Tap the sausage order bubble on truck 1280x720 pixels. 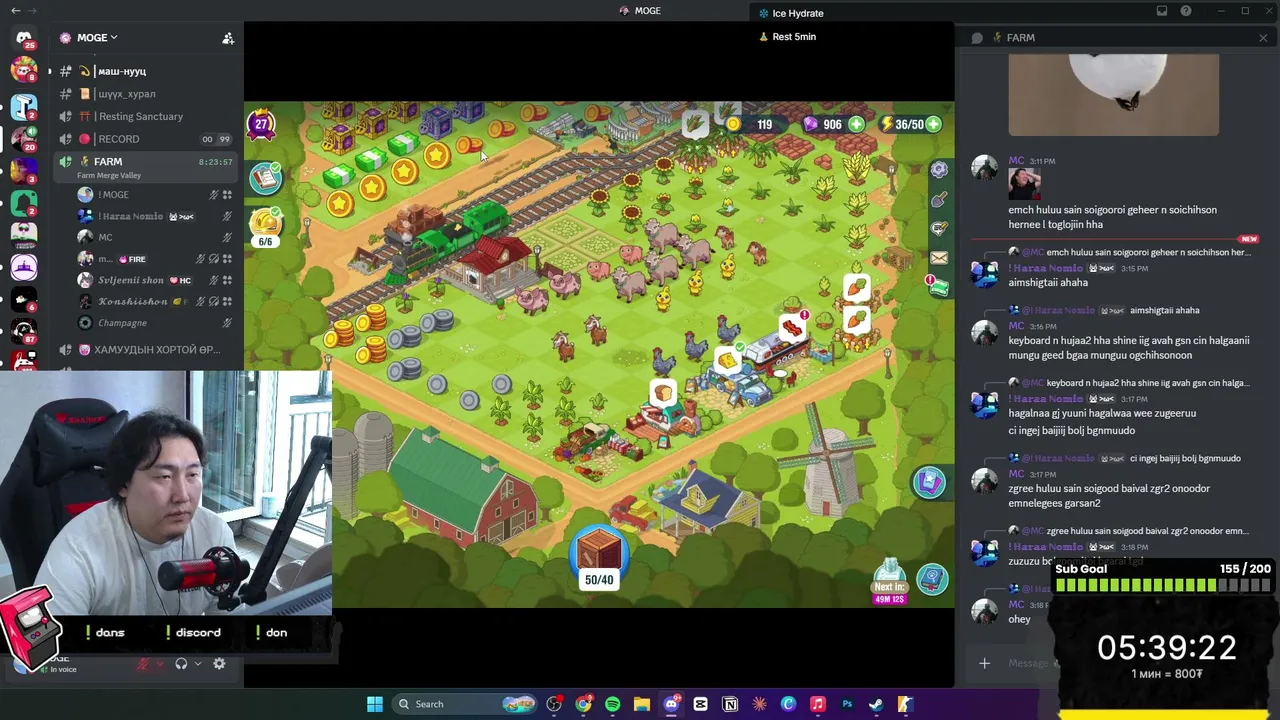792,326
